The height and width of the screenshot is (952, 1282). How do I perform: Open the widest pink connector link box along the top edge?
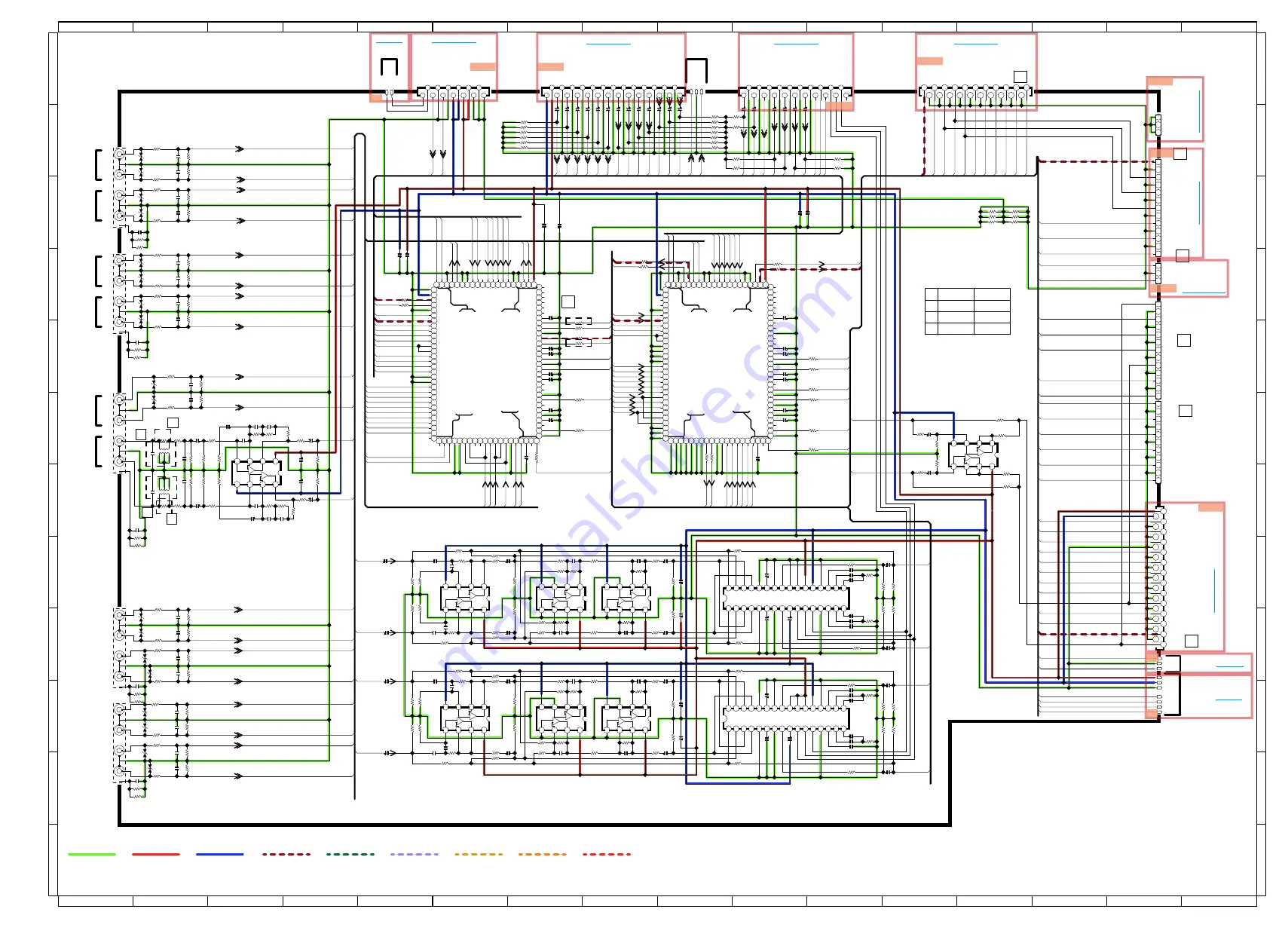coord(611,67)
